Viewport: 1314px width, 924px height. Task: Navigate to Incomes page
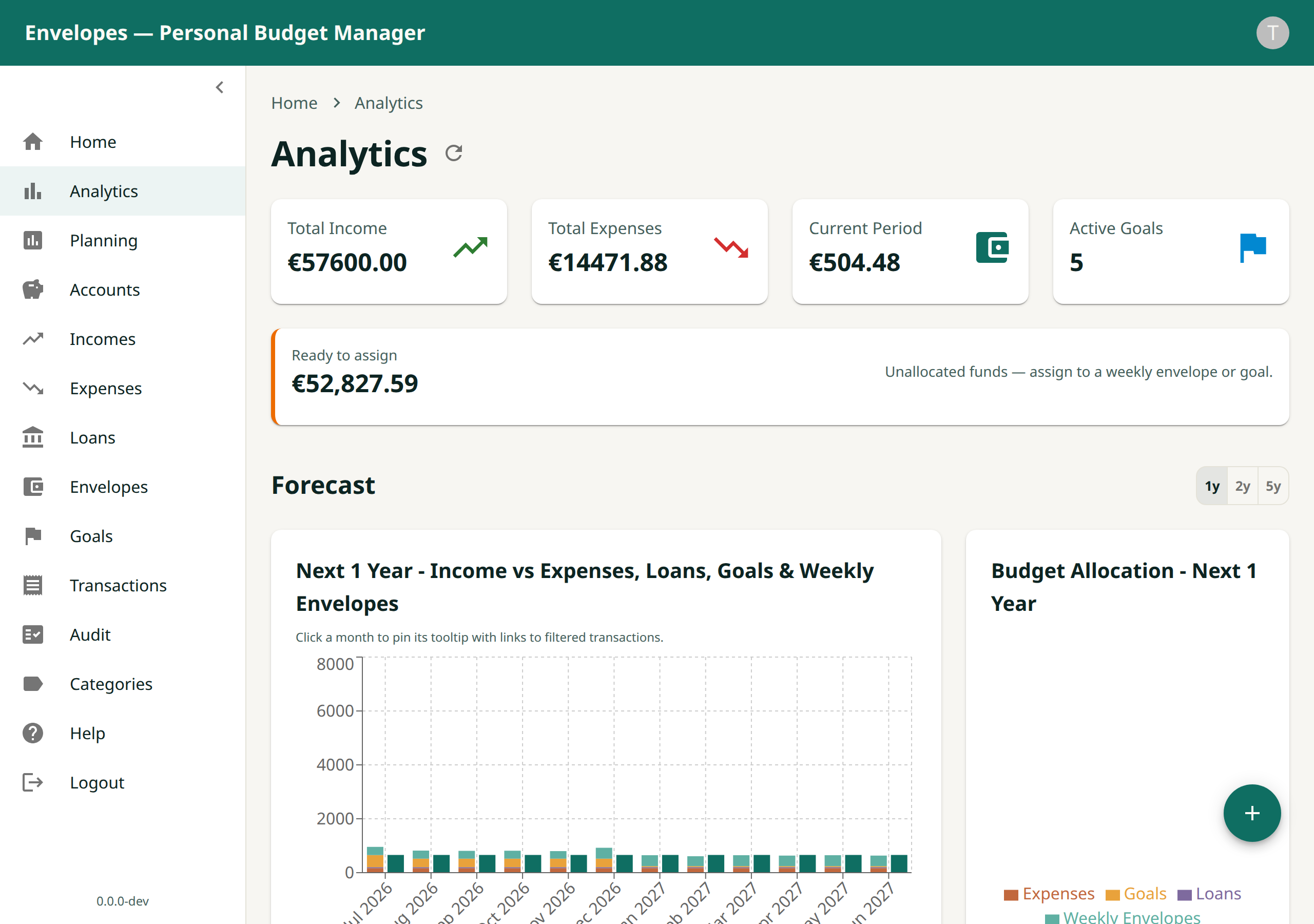[x=123, y=338]
